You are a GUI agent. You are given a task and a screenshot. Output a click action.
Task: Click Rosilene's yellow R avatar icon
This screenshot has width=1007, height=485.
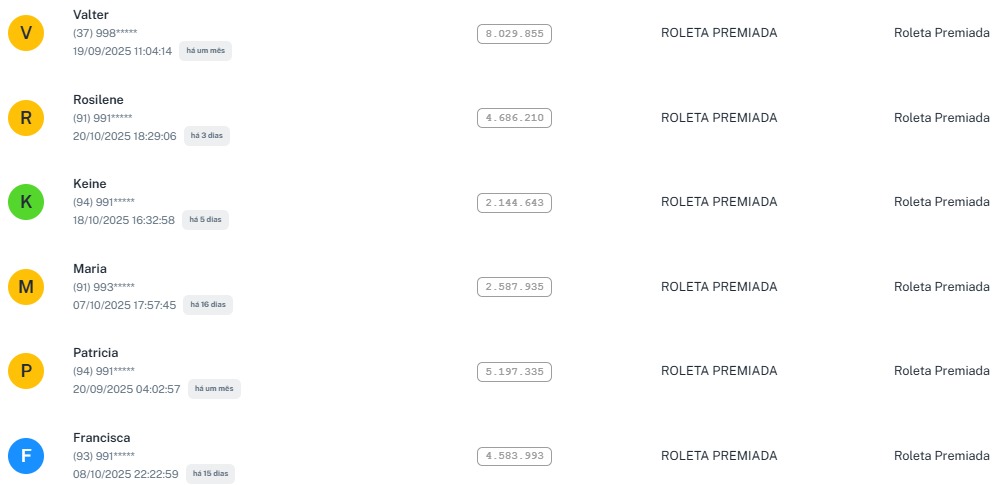26,118
